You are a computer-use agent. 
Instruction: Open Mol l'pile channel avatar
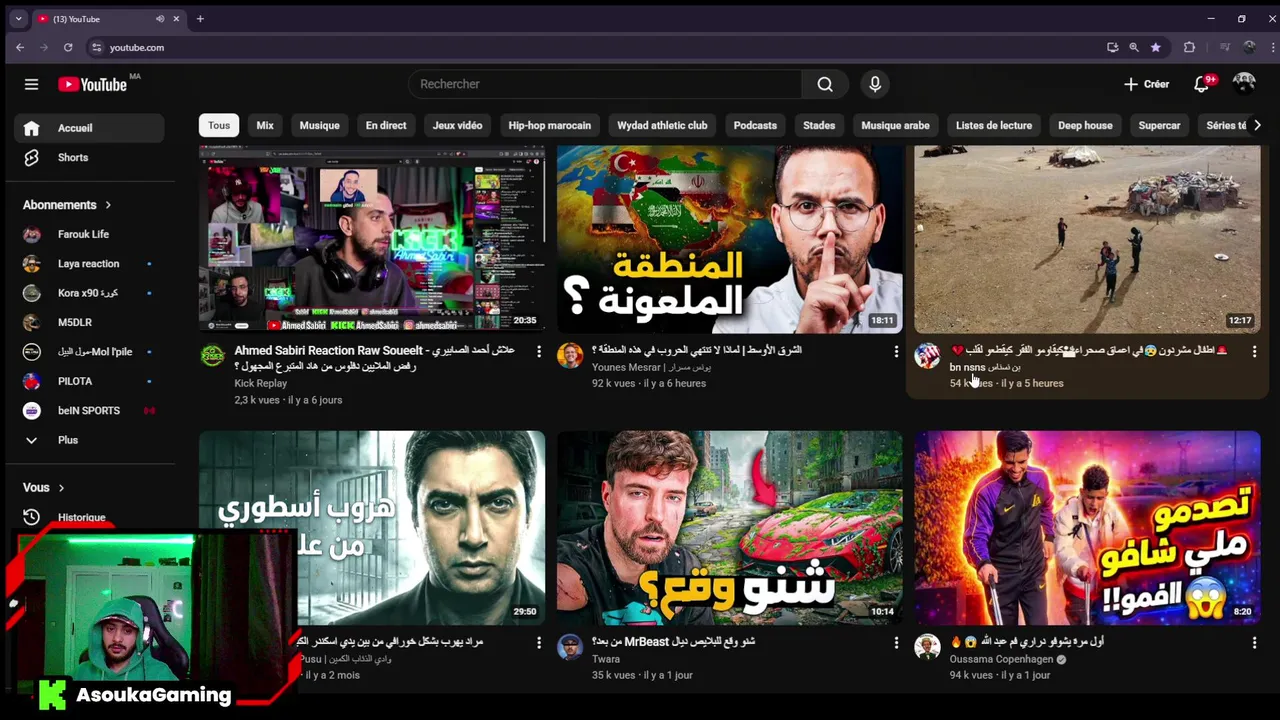point(32,352)
